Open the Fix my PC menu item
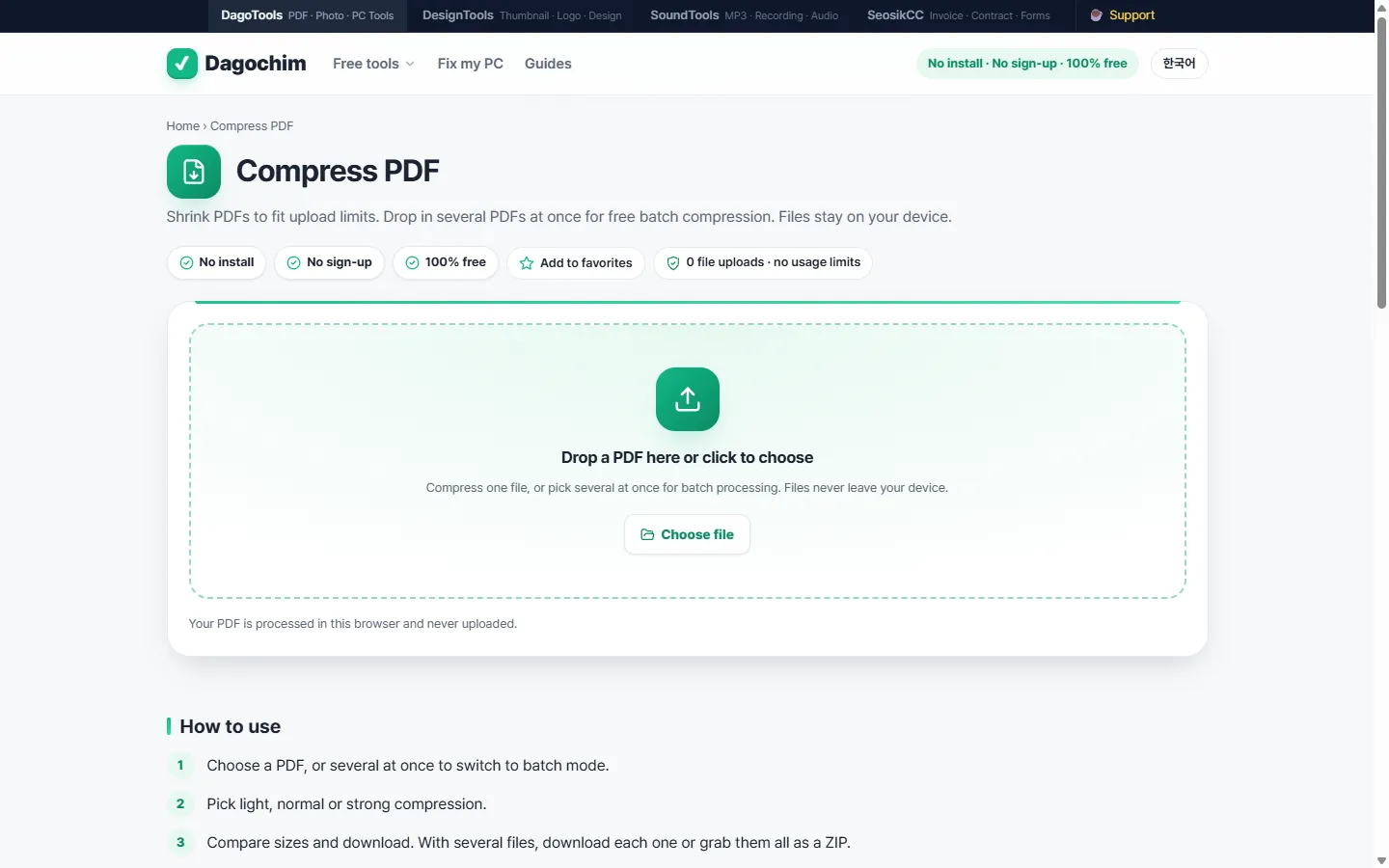This screenshot has height=868, width=1389. coord(471,64)
